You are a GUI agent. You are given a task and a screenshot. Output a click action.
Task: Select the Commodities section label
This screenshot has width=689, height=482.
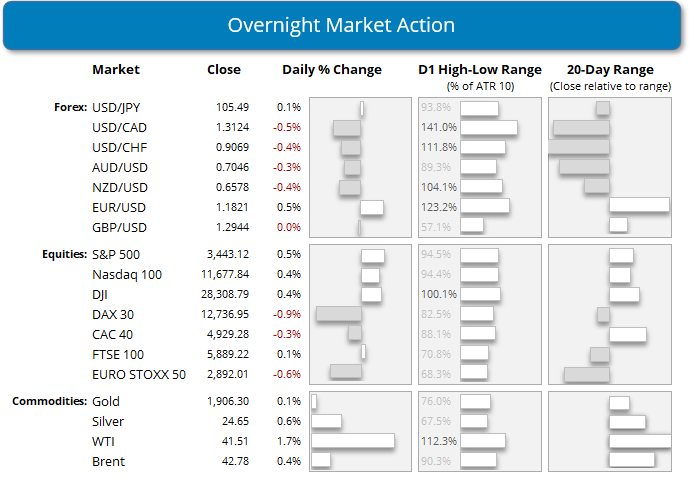pos(48,402)
